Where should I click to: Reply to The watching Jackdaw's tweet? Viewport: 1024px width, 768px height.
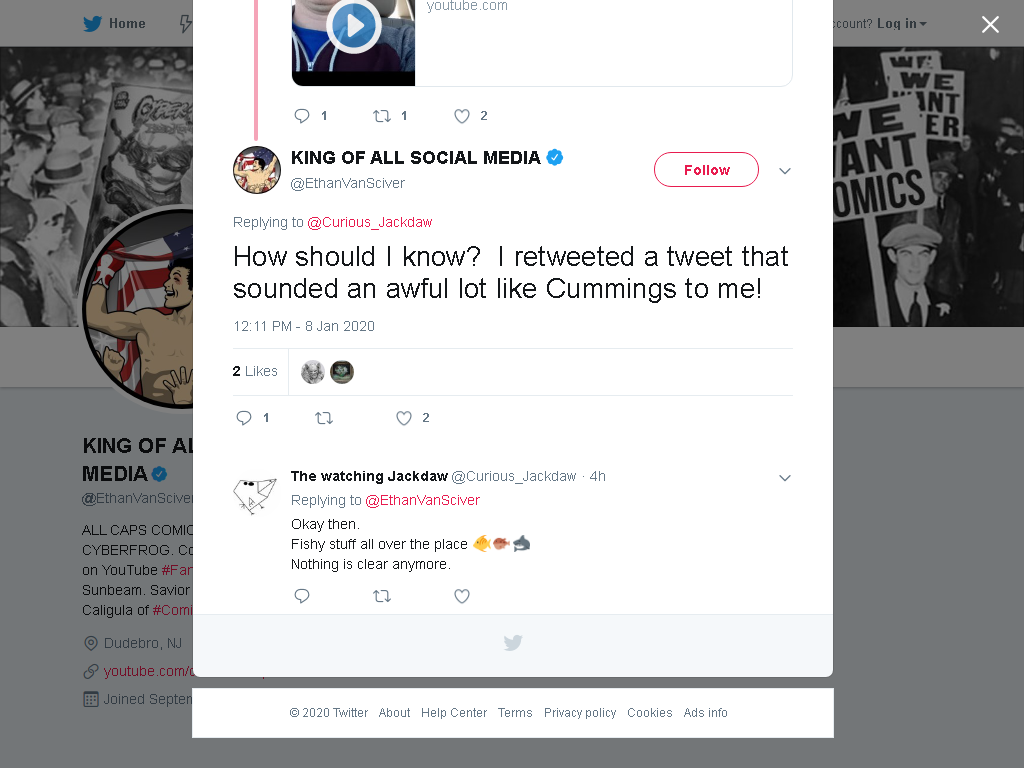(302, 596)
